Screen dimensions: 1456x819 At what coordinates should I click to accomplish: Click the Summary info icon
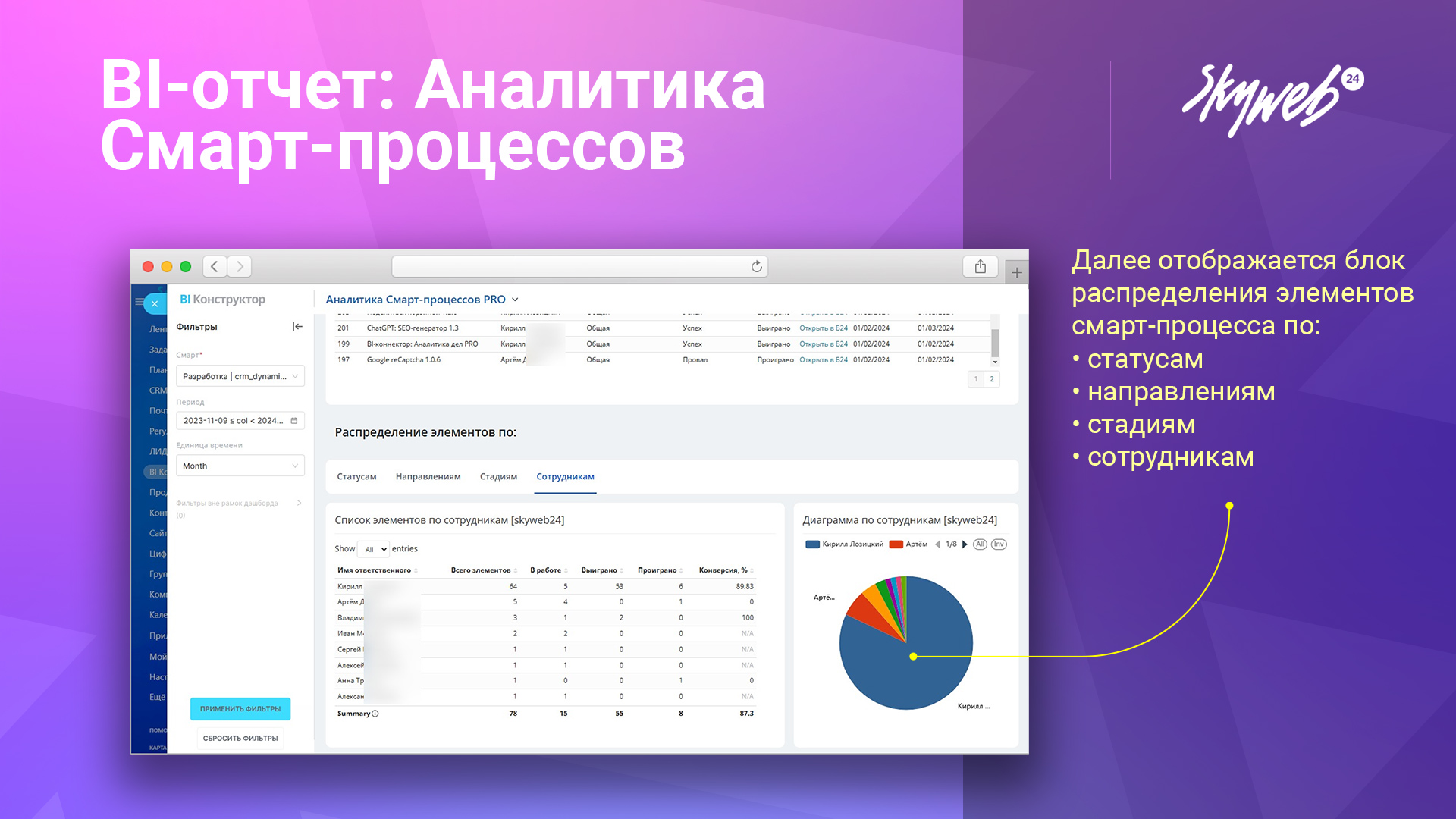(x=375, y=714)
